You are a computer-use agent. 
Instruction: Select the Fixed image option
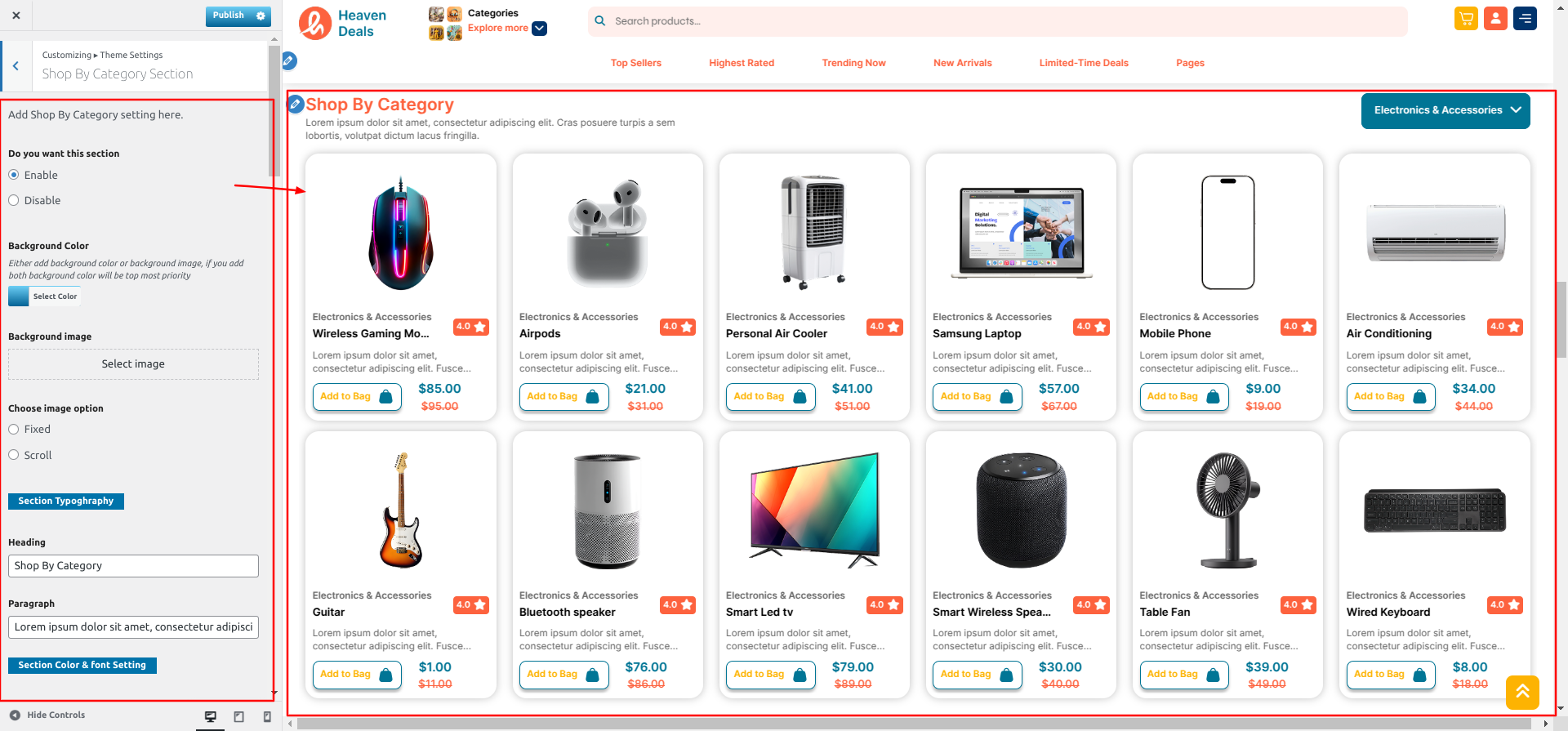pyautogui.click(x=14, y=429)
